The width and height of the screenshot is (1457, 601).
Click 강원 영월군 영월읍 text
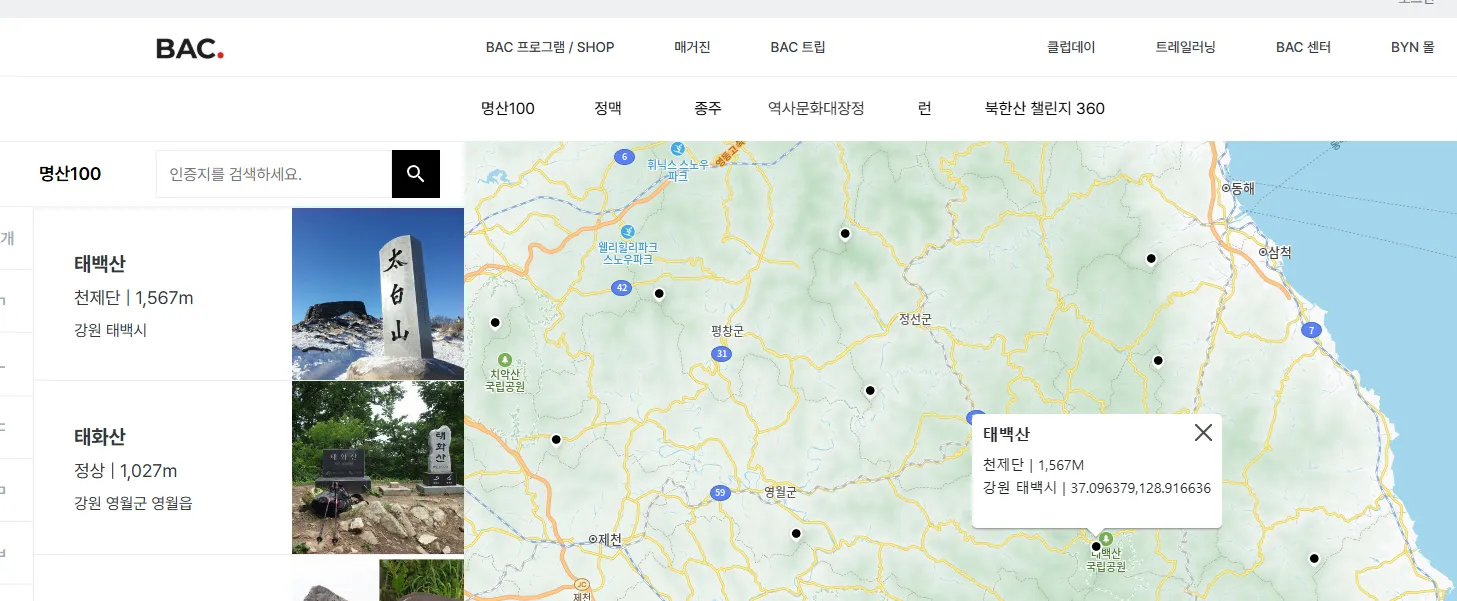tap(133, 503)
